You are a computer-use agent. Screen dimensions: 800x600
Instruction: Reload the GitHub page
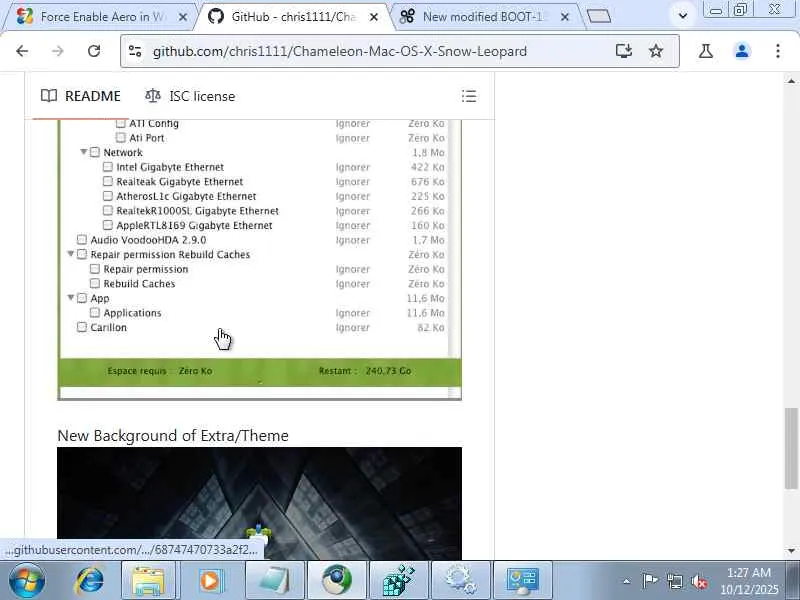coord(94,51)
